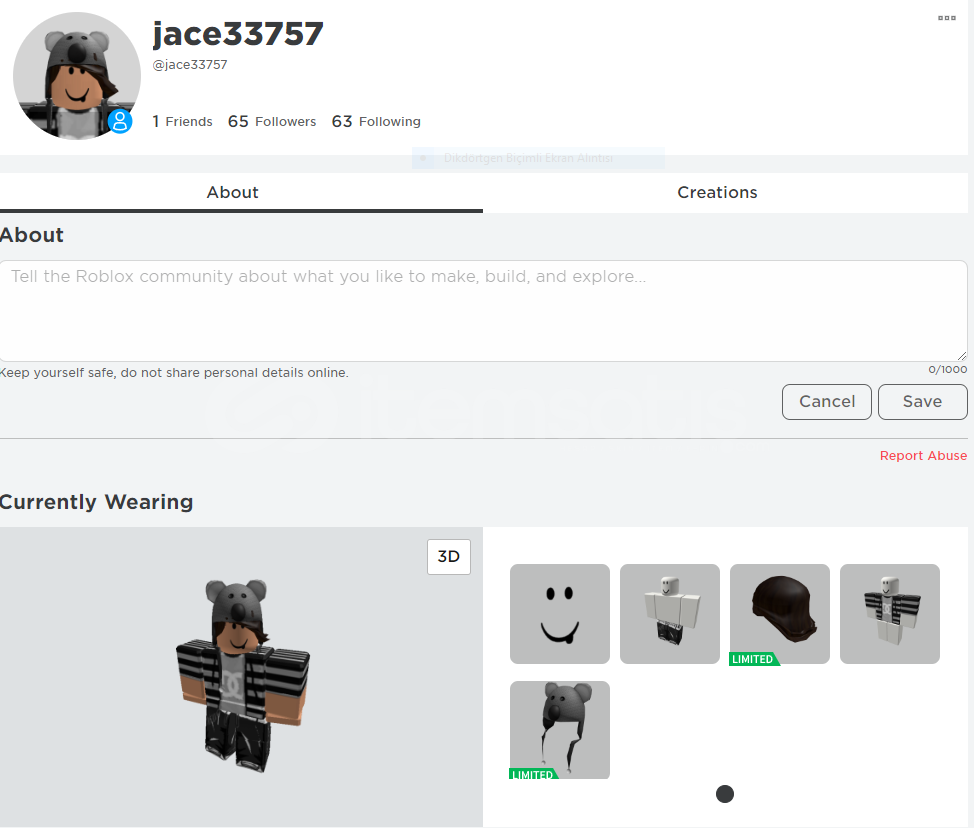Switch to the About tab
This screenshot has height=828, width=974.
tap(241, 193)
